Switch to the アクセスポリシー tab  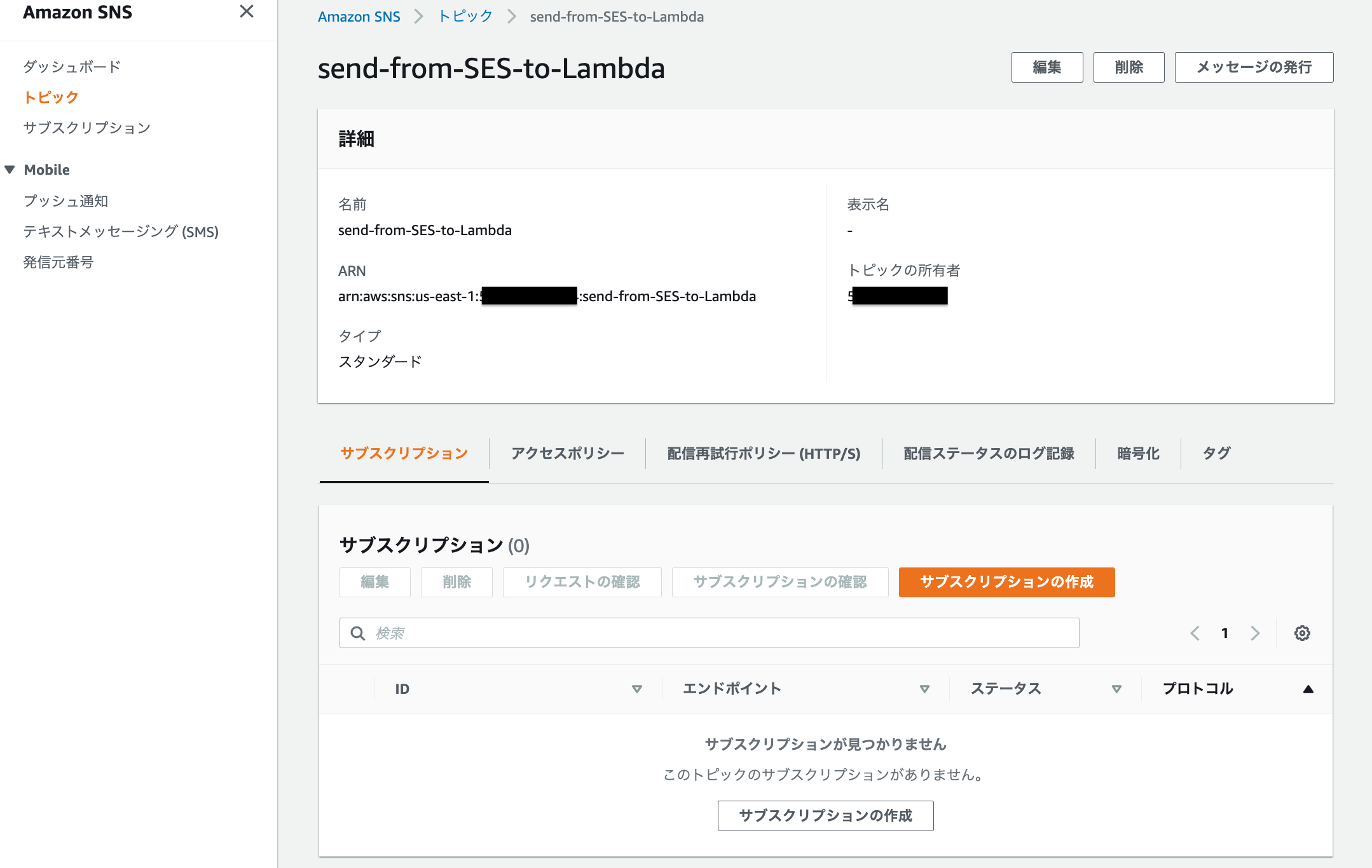(568, 453)
